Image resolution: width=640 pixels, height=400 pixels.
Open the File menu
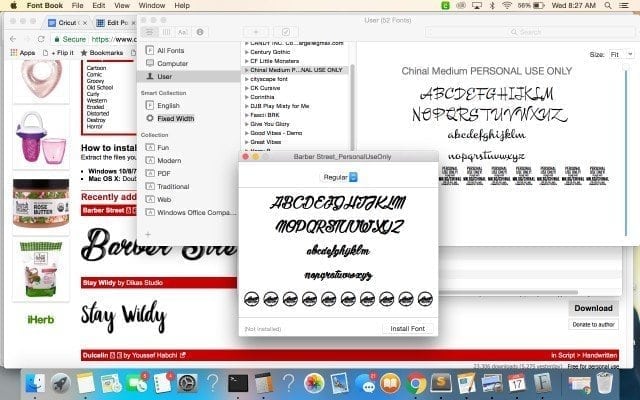[x=77, y=5]
